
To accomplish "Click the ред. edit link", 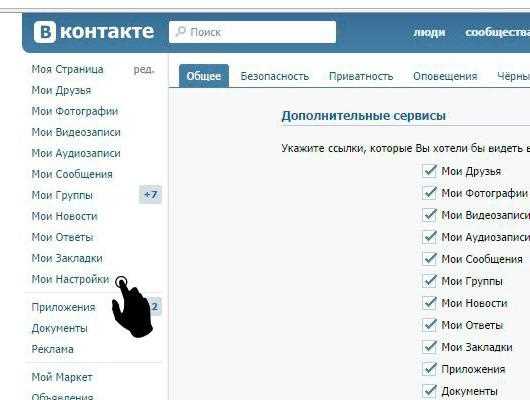I will (144, 69).
